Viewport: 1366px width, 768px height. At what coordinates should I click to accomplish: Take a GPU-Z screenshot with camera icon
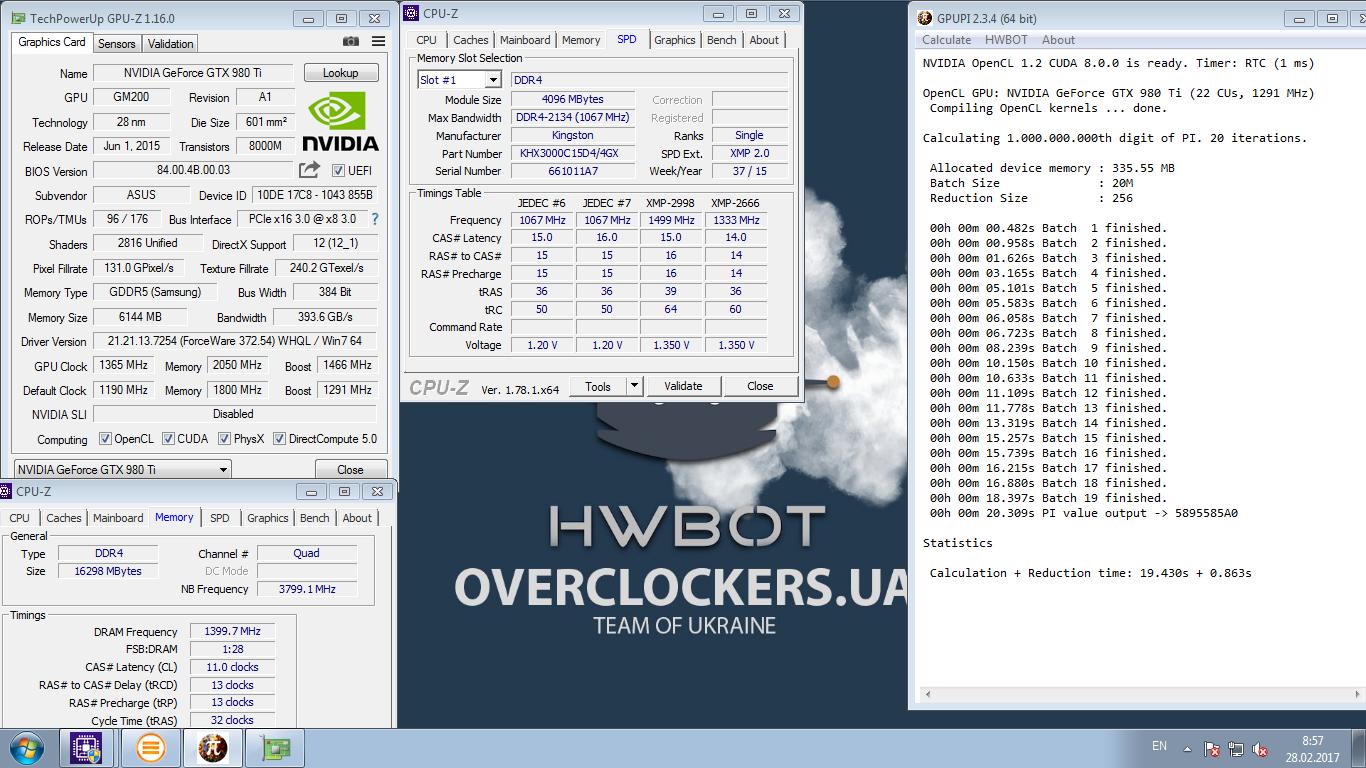350,42
